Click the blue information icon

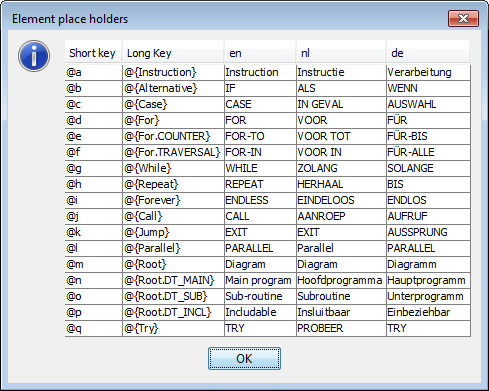pos(34,56)
